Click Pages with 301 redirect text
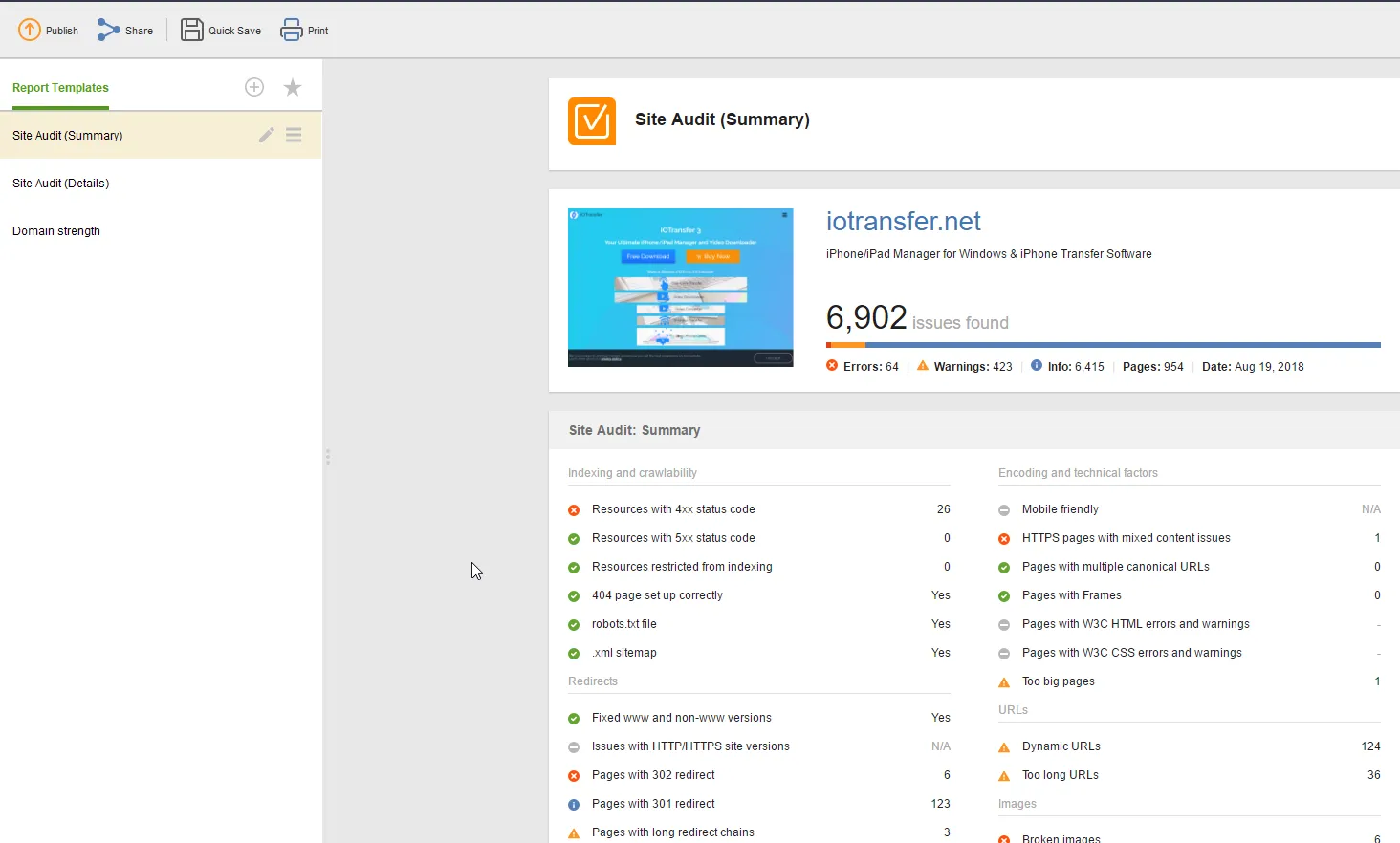1400x843 pixels. [653, 804]
